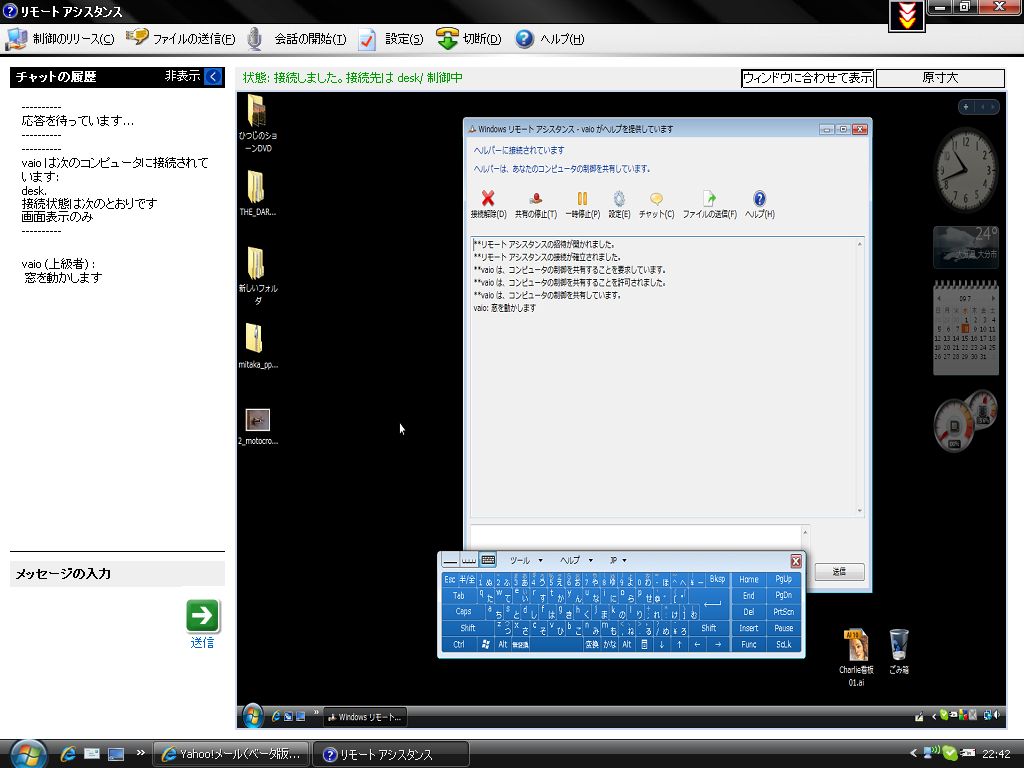
Task: Toggle the 半/全 key on the on-screen keyboard
Action: tap(467, 579)
